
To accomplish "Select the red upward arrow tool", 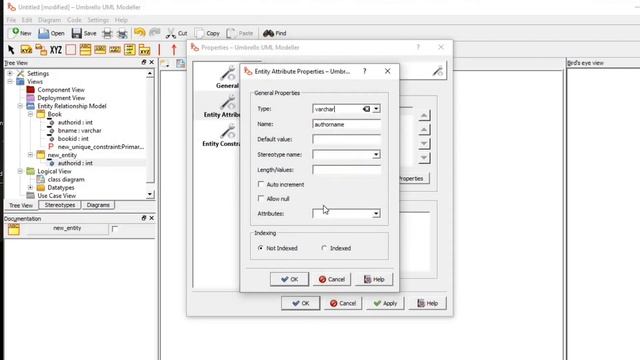I will pos(174,50).
